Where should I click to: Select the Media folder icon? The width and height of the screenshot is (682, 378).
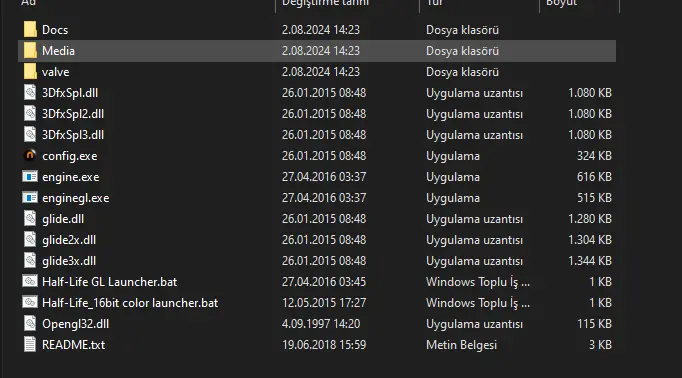pyautogui.click(x=30, y=50)
